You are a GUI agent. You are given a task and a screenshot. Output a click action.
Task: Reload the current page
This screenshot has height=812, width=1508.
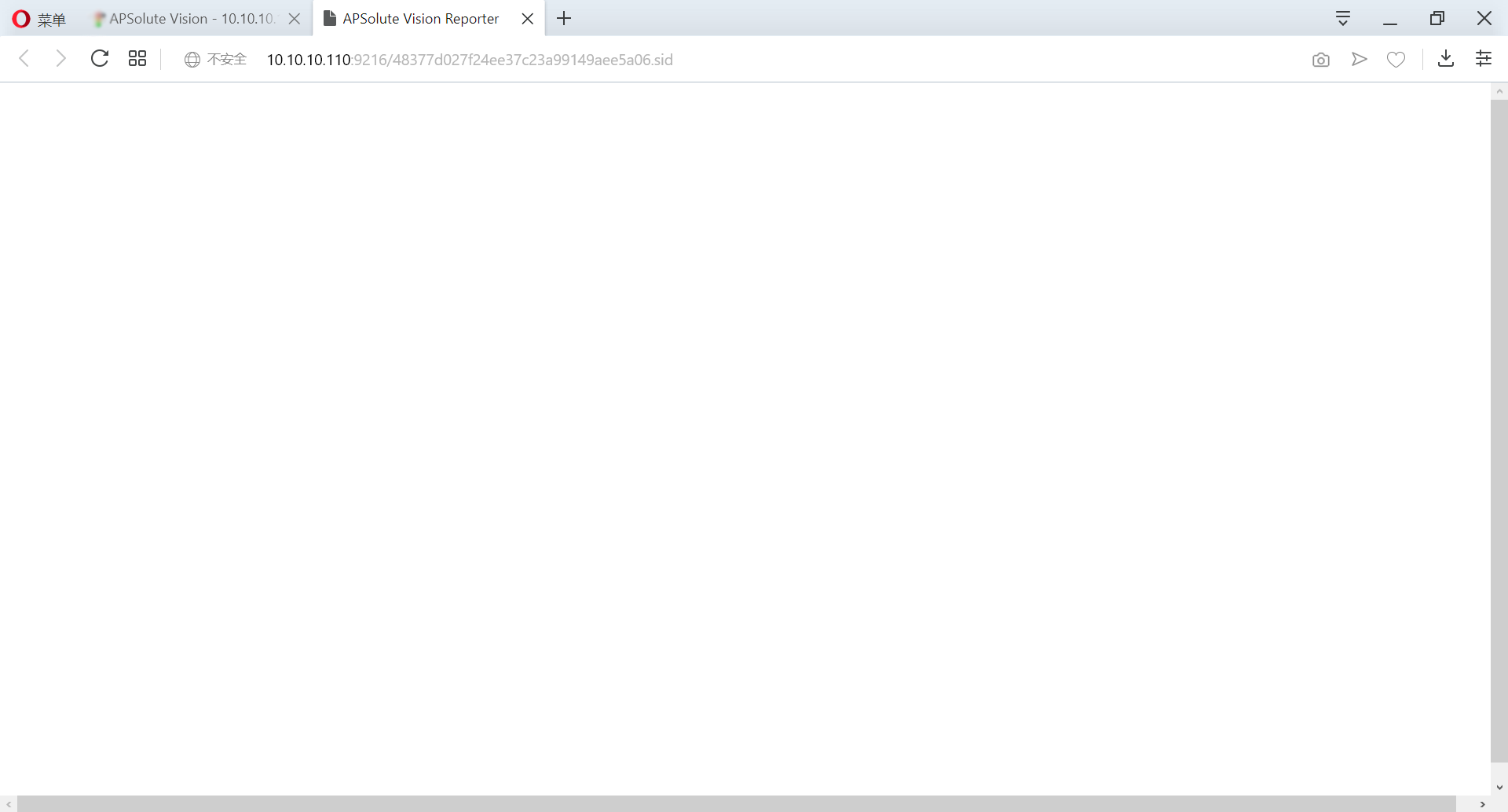tap(100, 59)
